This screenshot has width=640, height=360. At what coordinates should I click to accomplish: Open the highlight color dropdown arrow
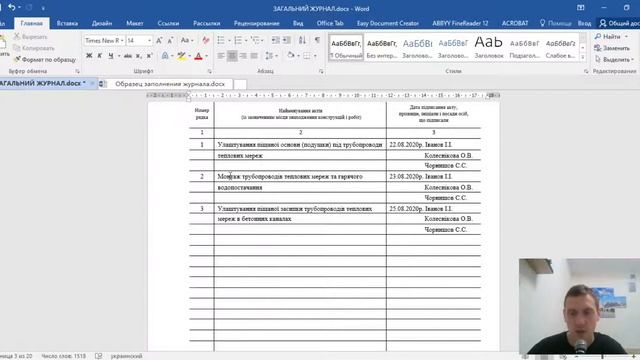point(189,56)
